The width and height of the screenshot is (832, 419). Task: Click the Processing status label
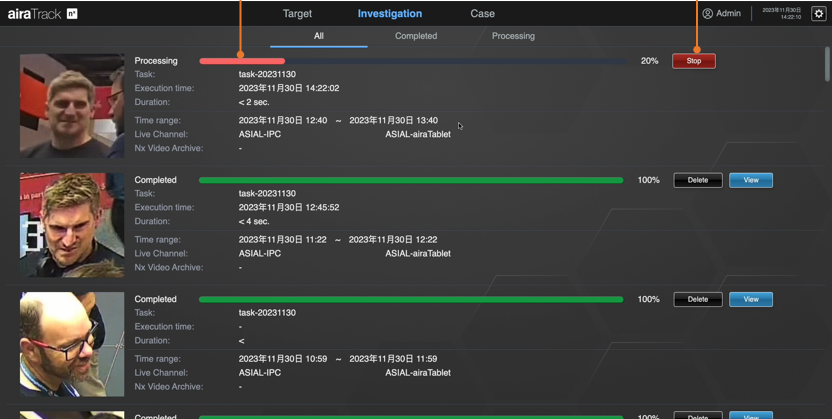156,61
